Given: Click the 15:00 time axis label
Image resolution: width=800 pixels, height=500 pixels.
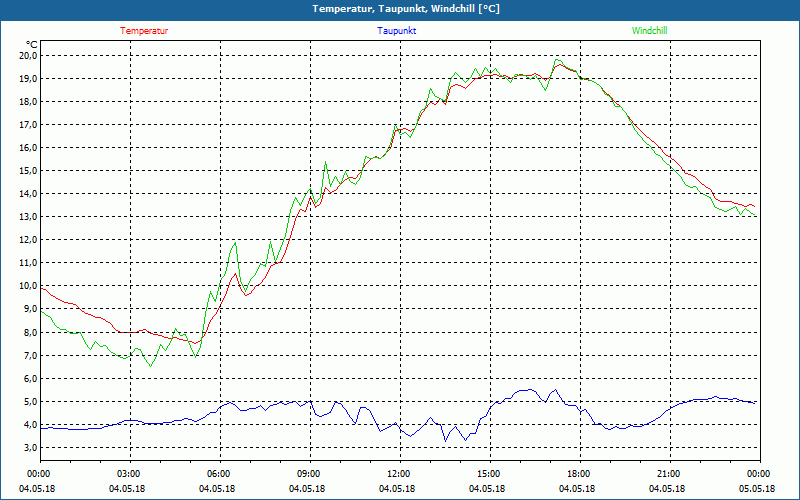Looking at the screenshot, I should (x=487, y=474).
